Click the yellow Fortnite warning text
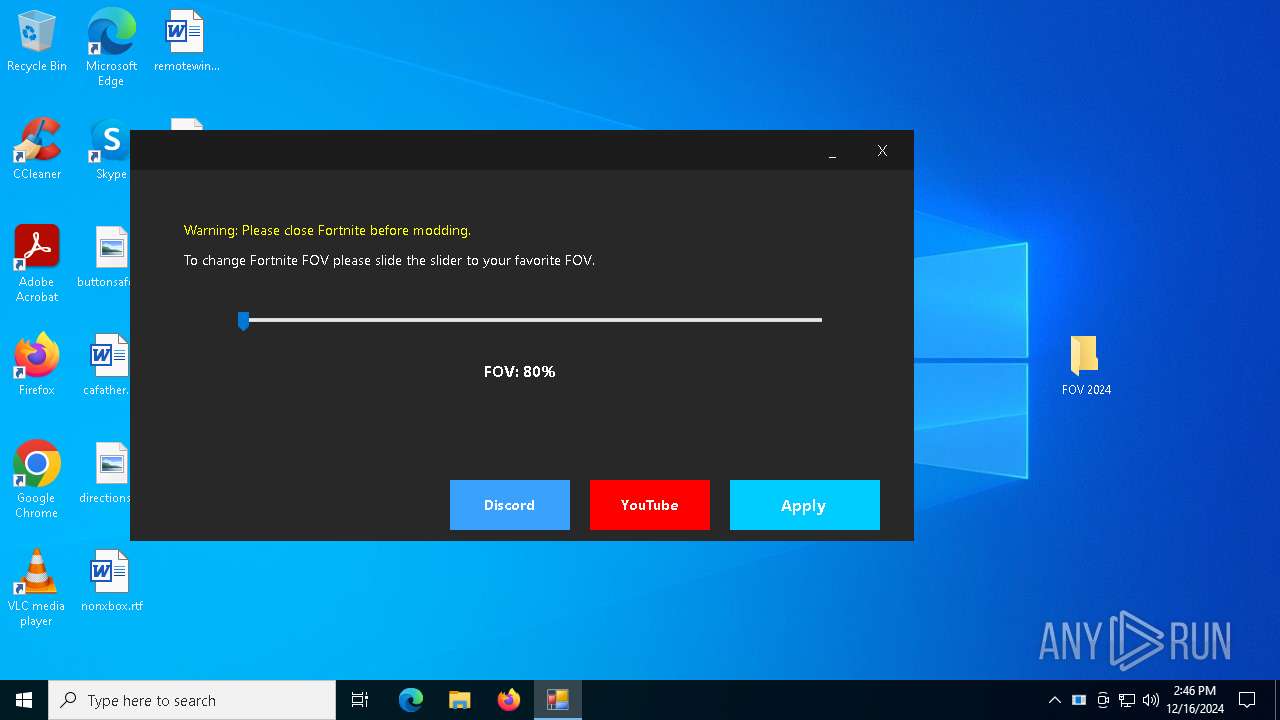 click(327, 230)
